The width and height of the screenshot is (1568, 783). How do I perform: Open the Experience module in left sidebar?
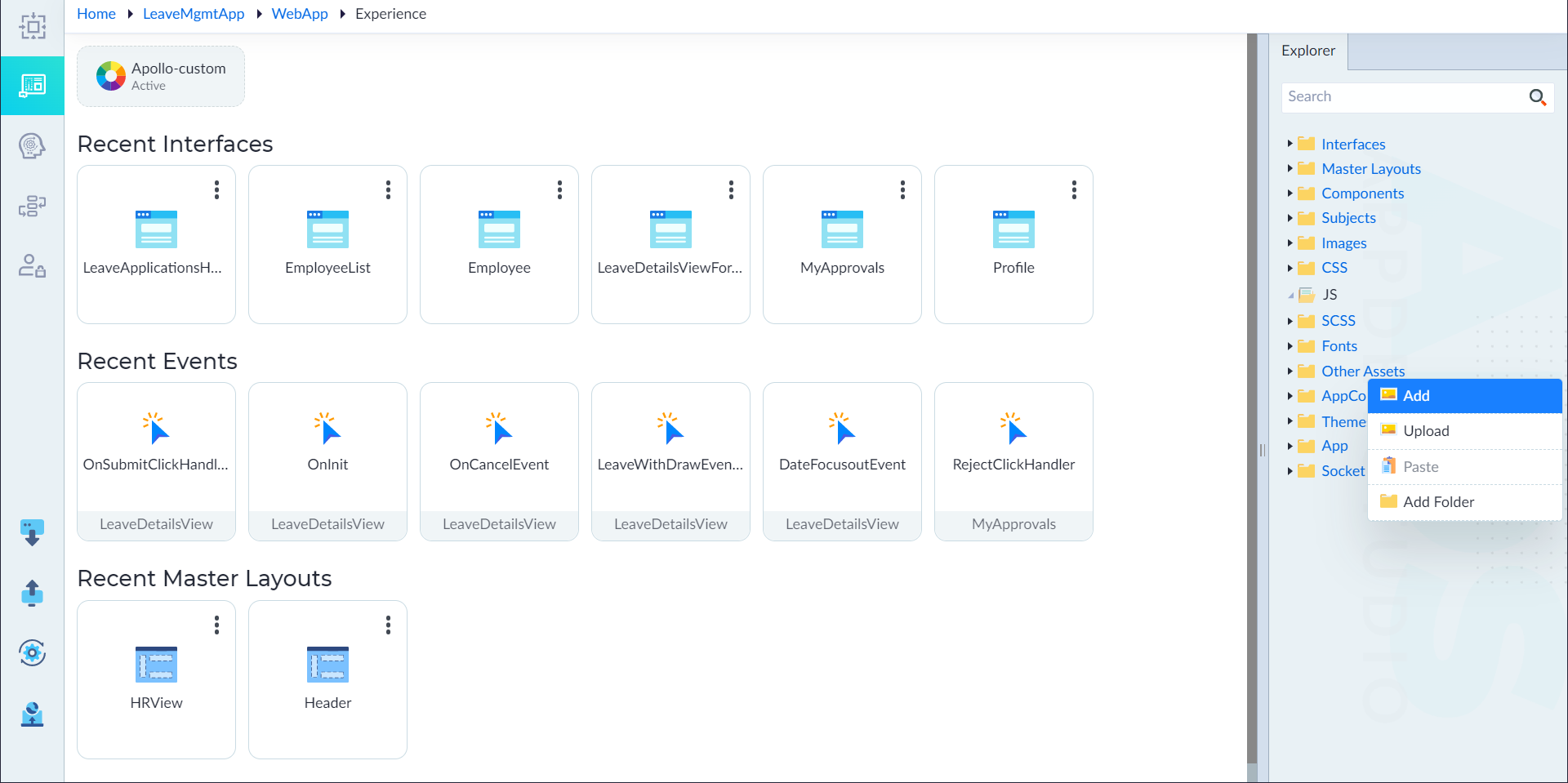(32, 86)
